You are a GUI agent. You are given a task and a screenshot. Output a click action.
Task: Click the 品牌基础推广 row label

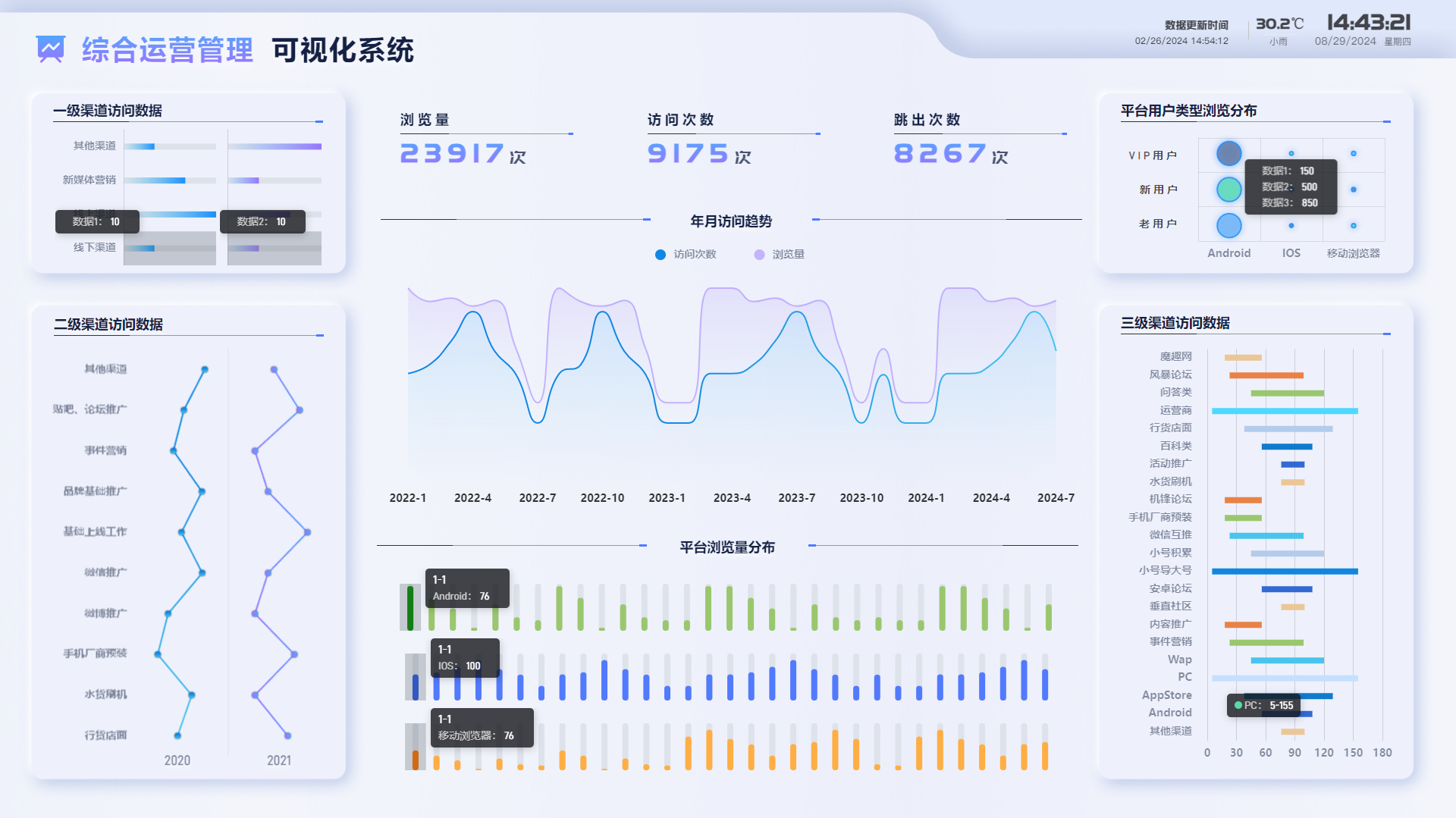[95, 491]
